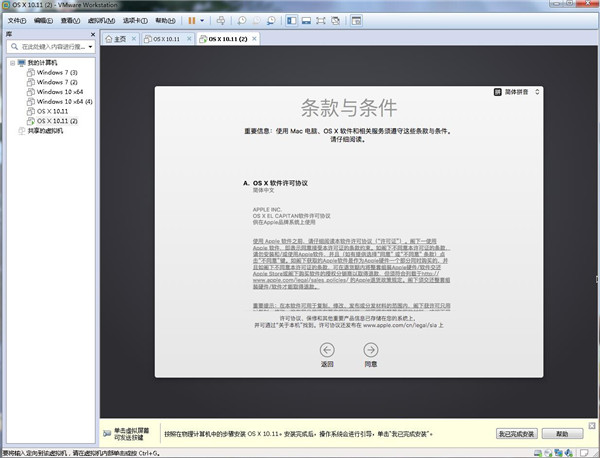Screen dimensions: 600x458
Task: Click the 帮助 button in install bar
Action: point(562,434)
